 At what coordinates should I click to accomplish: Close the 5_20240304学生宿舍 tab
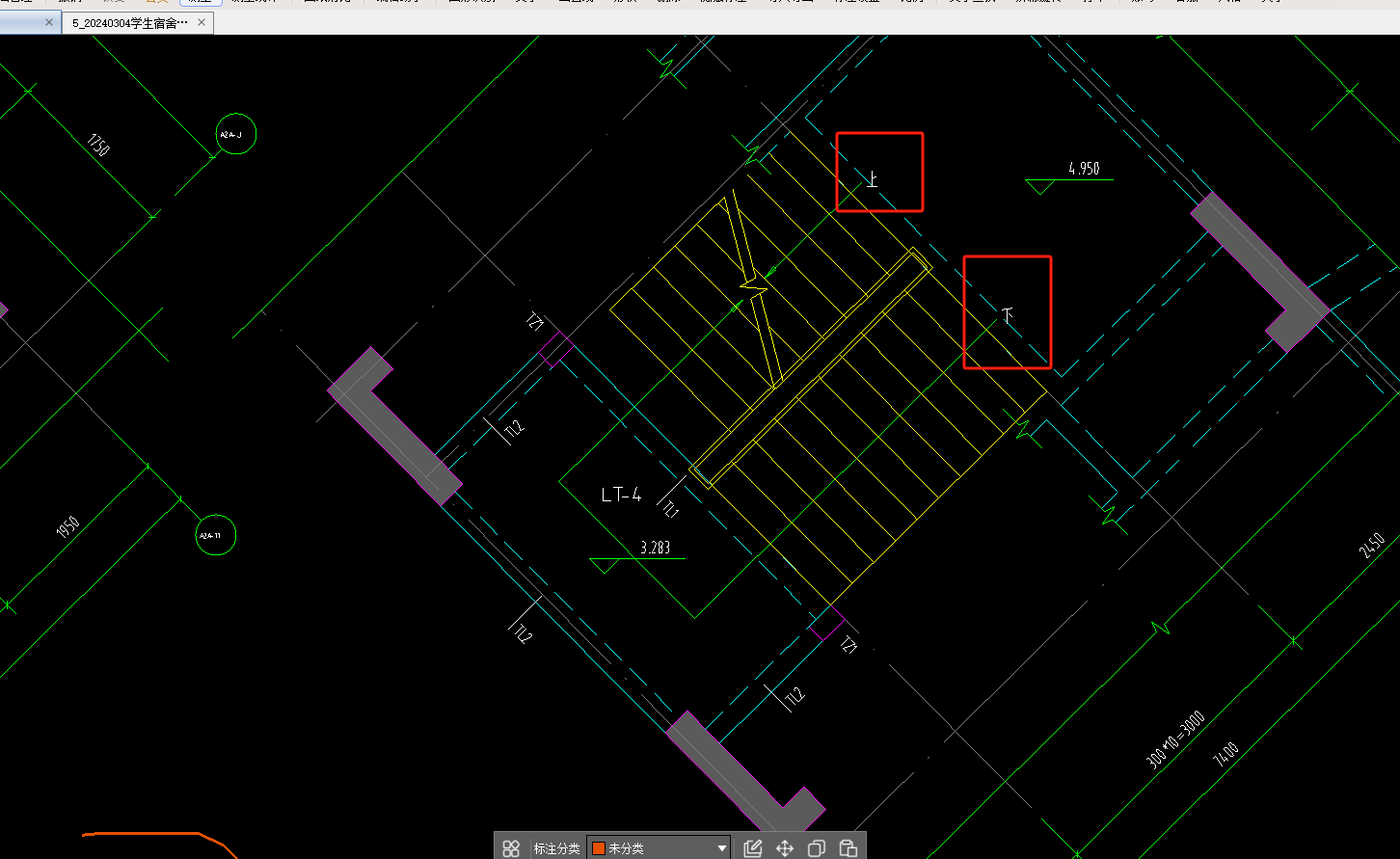point(201,22)
